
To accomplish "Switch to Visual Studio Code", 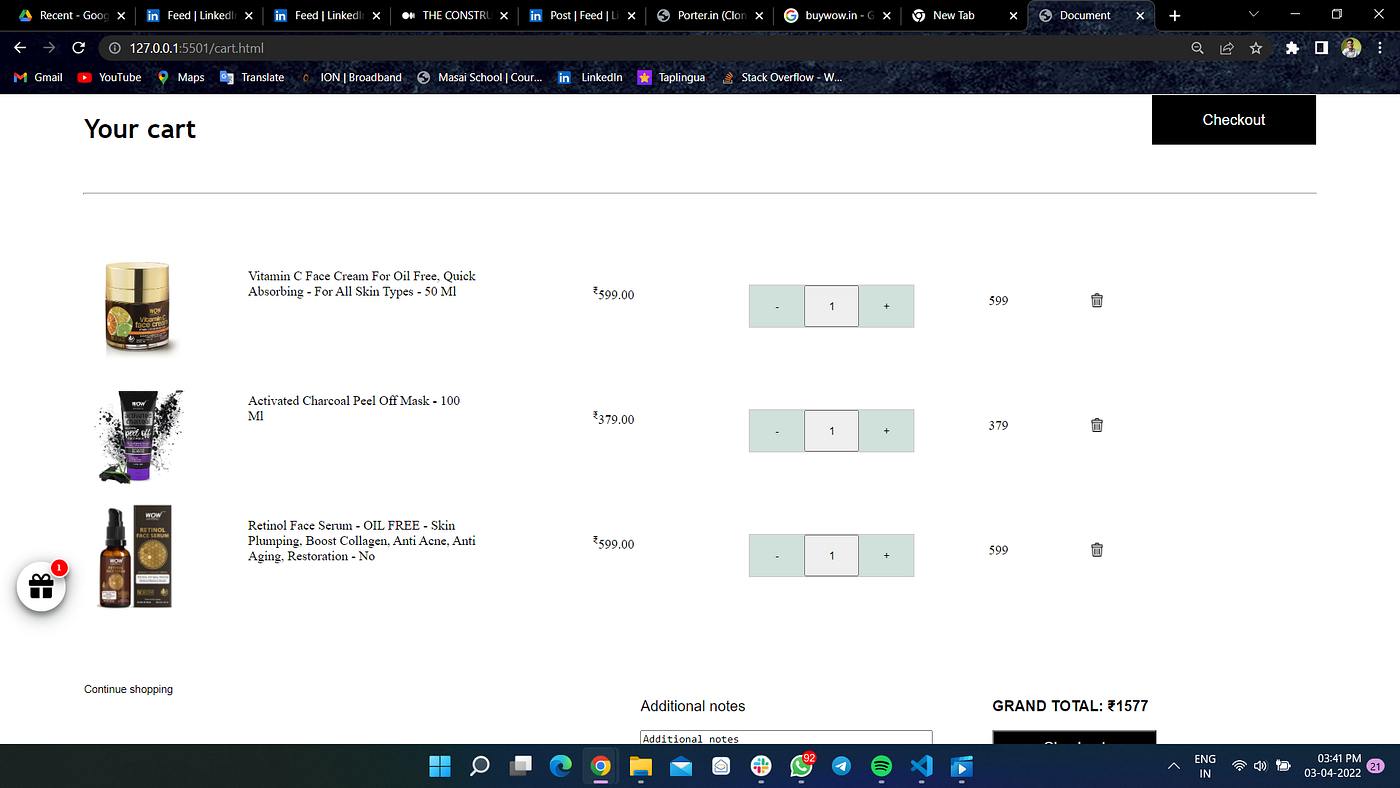I will point(921,767).
